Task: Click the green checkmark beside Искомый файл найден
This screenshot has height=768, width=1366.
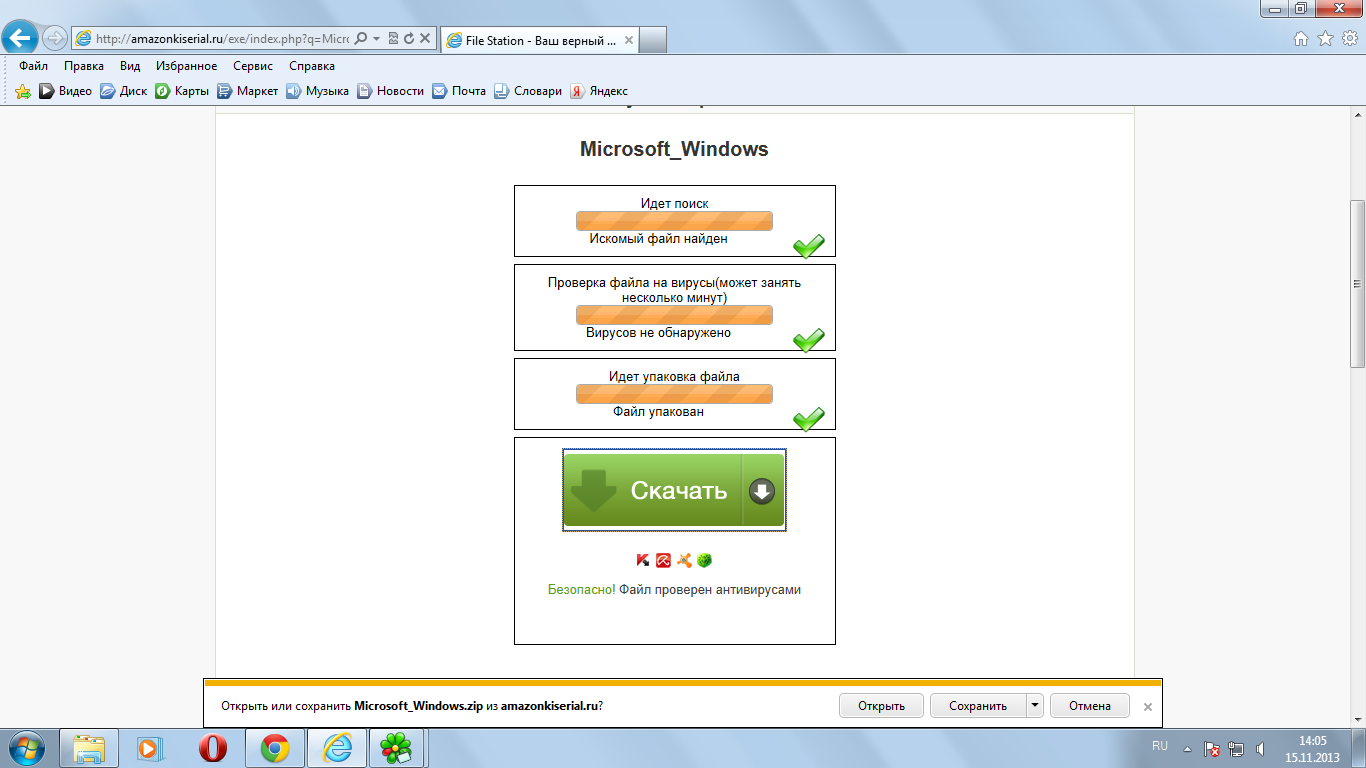Action: pos(809,245)
